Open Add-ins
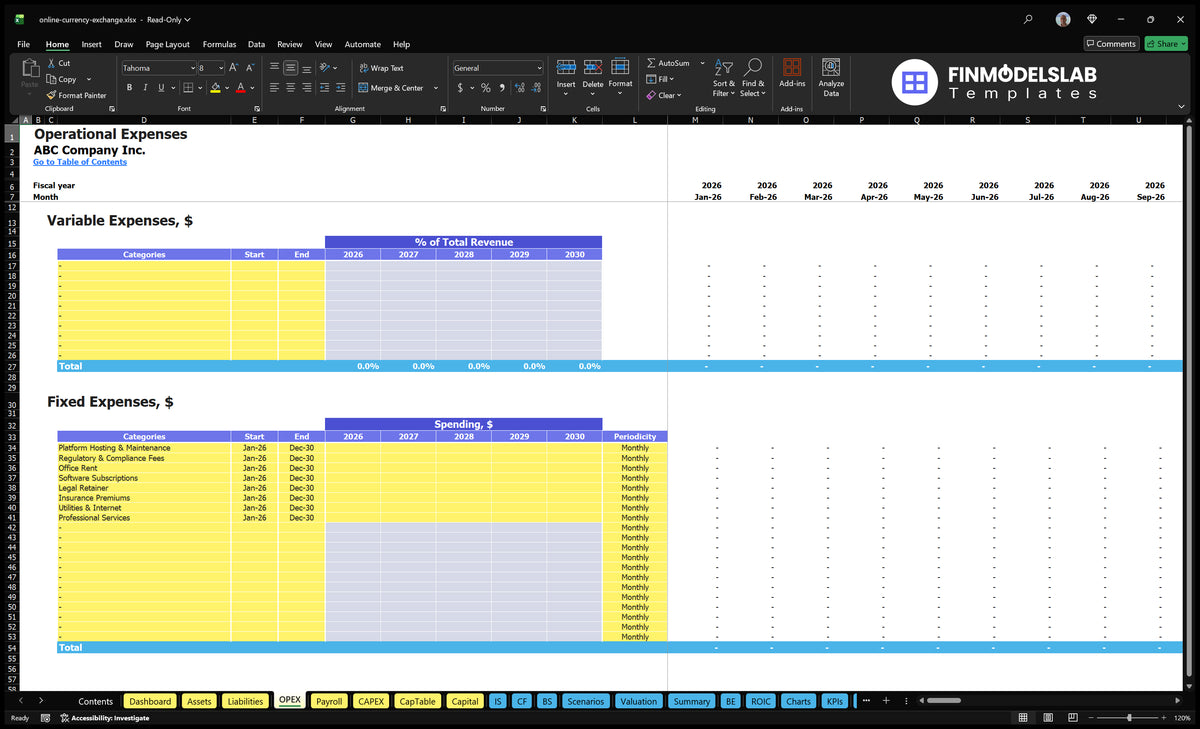 click(792, 73)
